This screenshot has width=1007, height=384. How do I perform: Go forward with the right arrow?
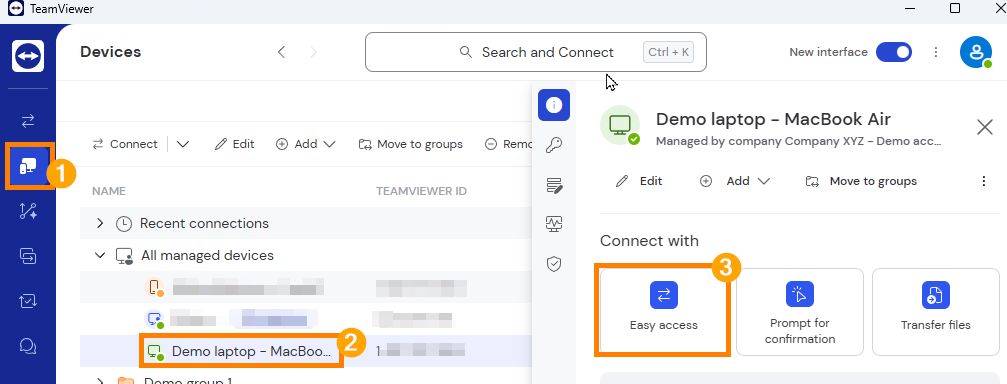pyautogui.click(x=313, y=52)
